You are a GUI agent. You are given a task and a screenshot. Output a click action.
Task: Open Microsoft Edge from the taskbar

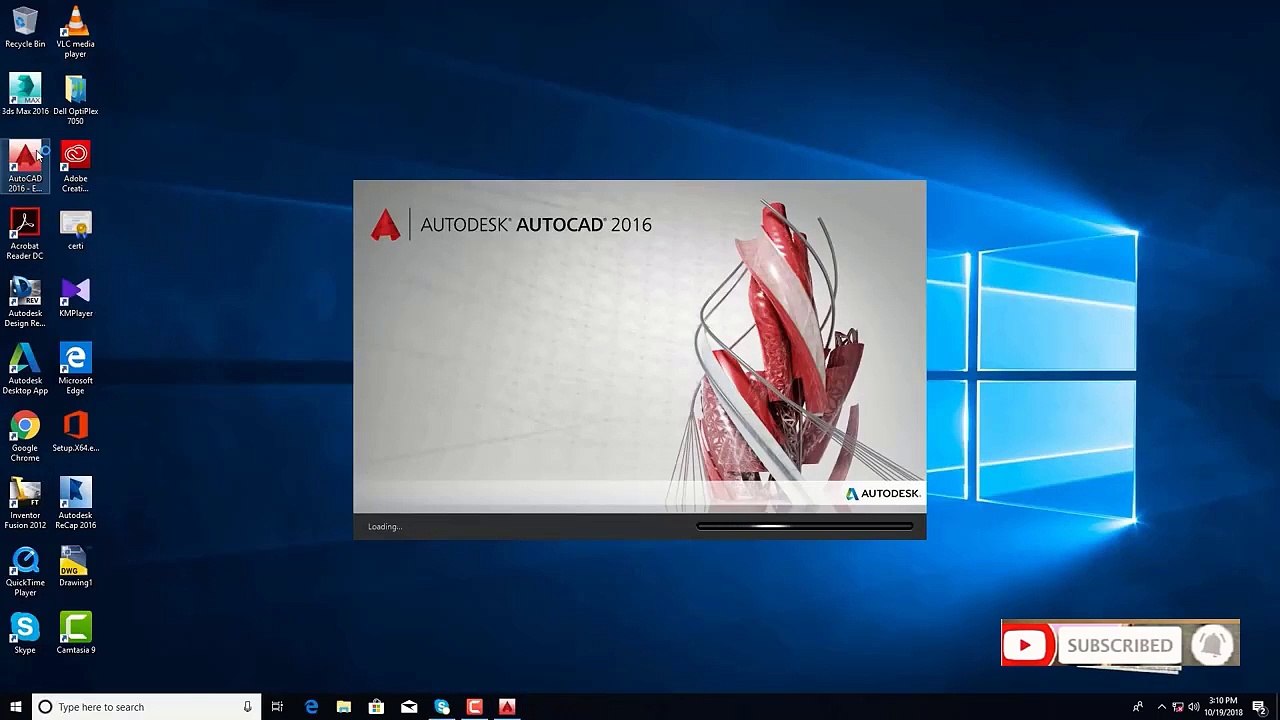click(311, 707)
